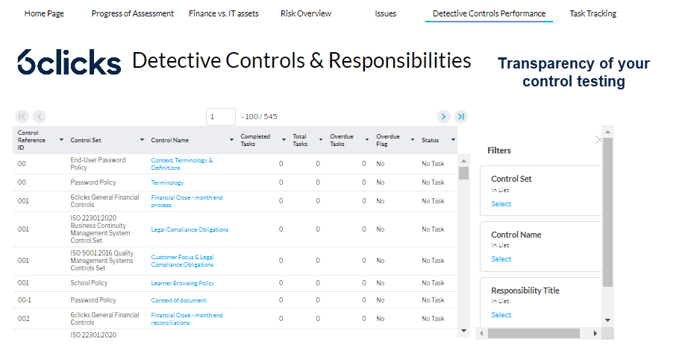Click the Filters panel vertical scrollbar thumb
The height and width of the screenshot is (362, 688).
(x=607, y=212)
